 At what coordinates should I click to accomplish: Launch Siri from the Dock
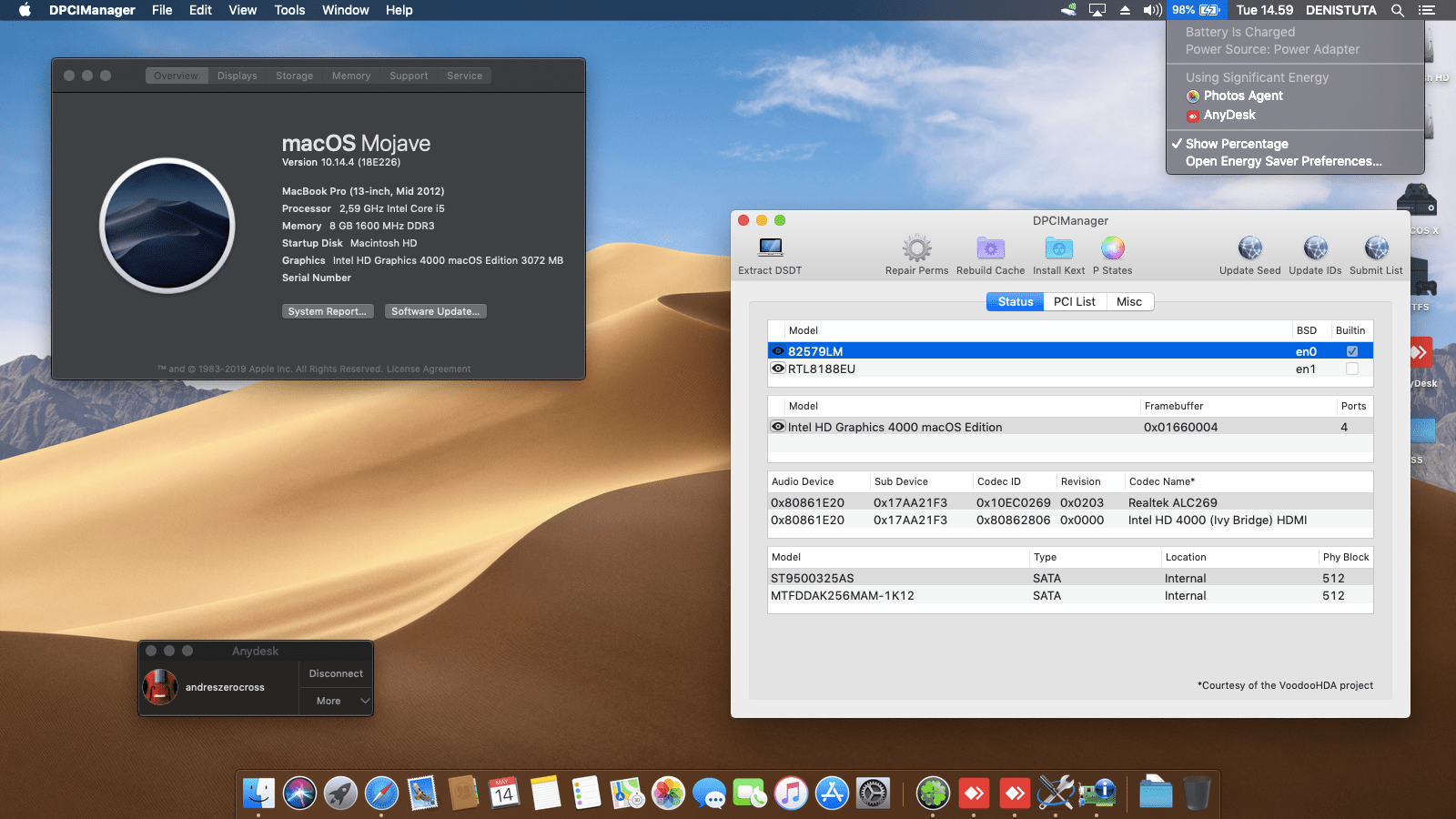(x=299, y=793)
